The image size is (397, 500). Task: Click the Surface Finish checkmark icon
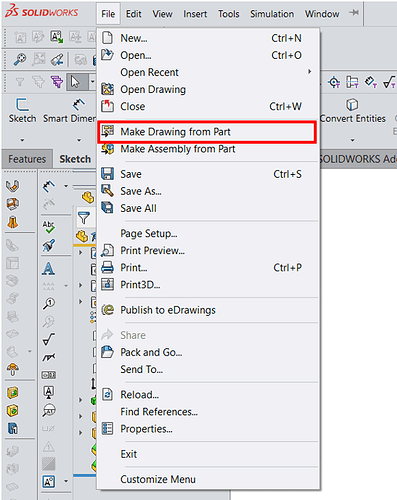tap(49, 339)
